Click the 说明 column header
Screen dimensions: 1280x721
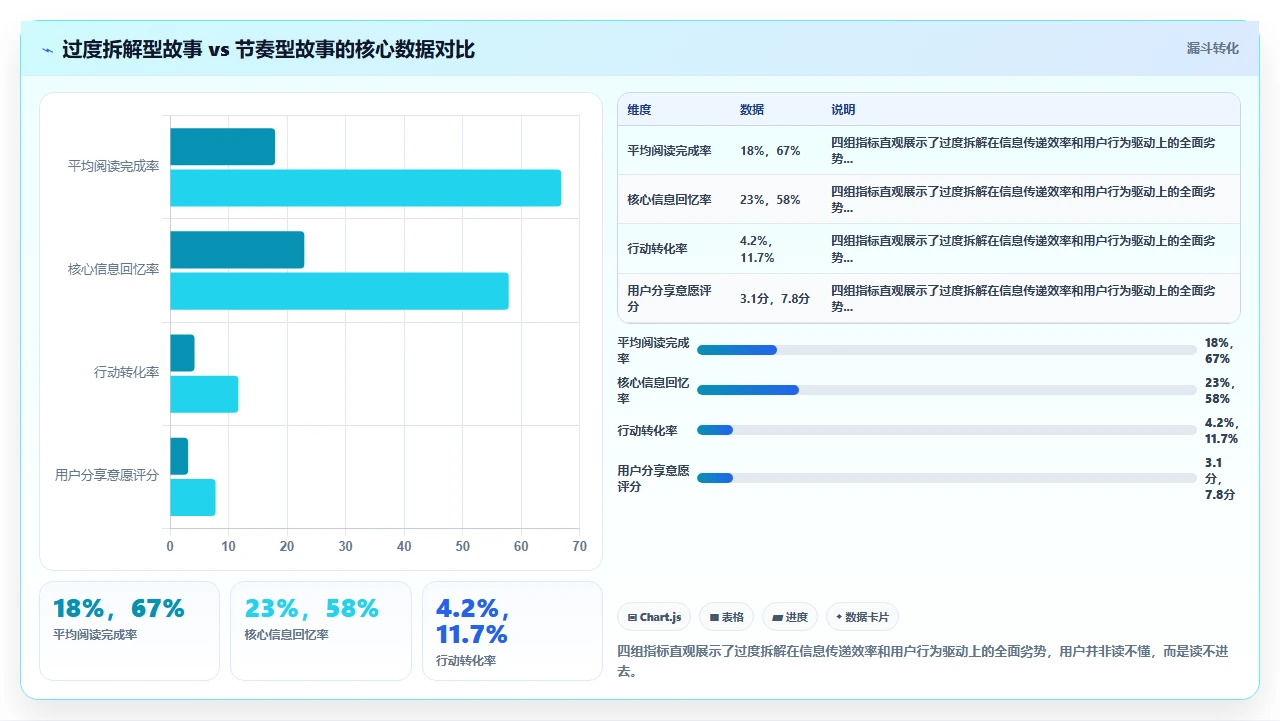coord(843,110)
